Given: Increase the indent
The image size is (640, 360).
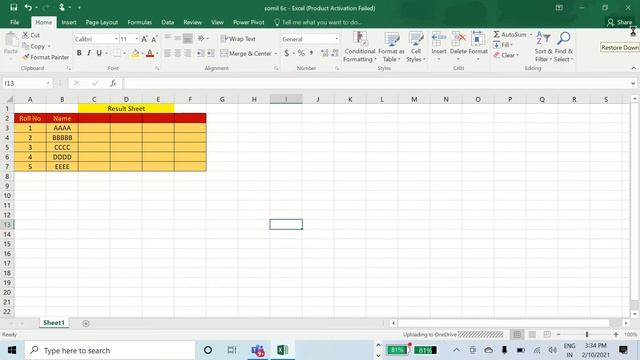Looking at the screenshot, I should click(x=210, y=53).
